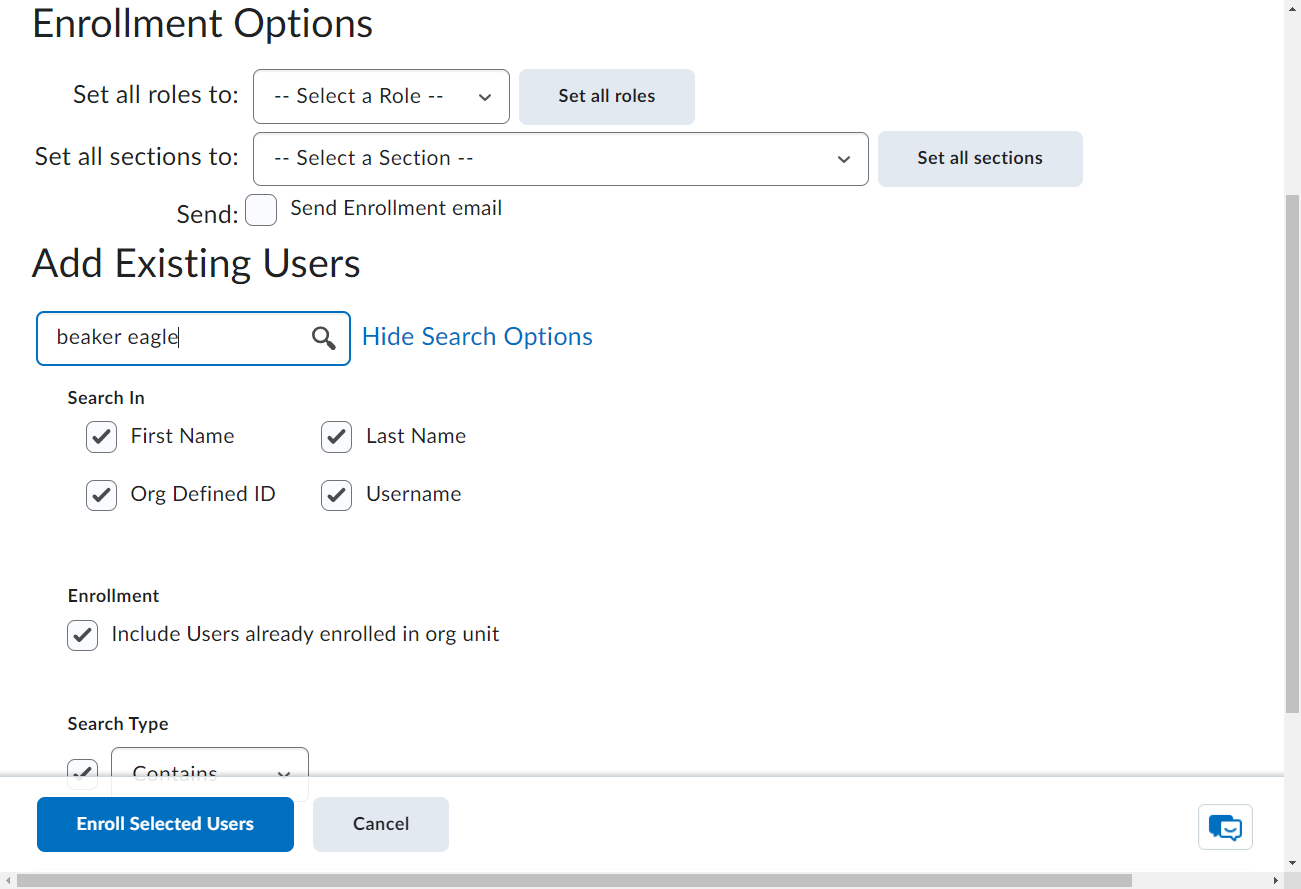Uncheck the First Name search option

click(x=102, y=437)
